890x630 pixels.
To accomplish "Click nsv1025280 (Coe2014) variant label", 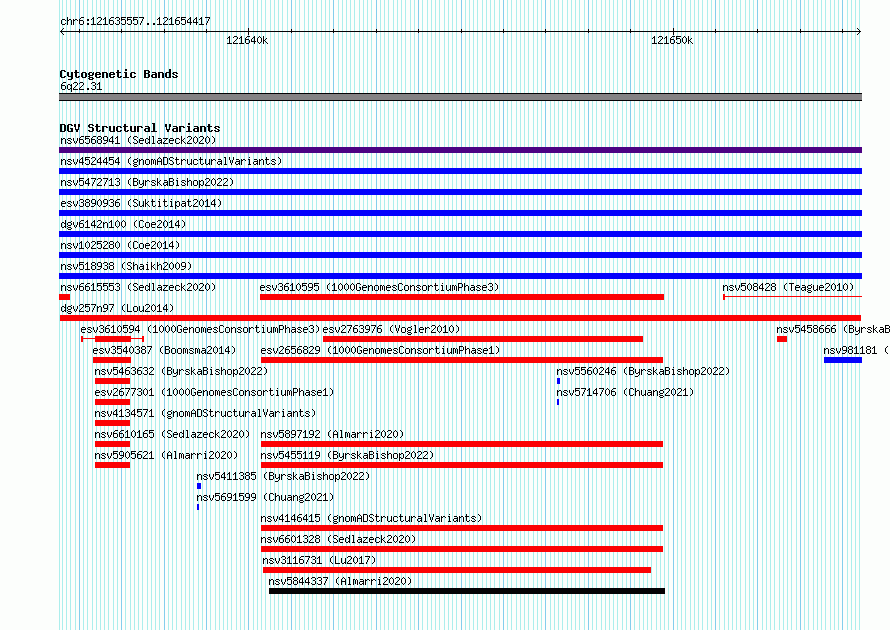I will 120,245.
